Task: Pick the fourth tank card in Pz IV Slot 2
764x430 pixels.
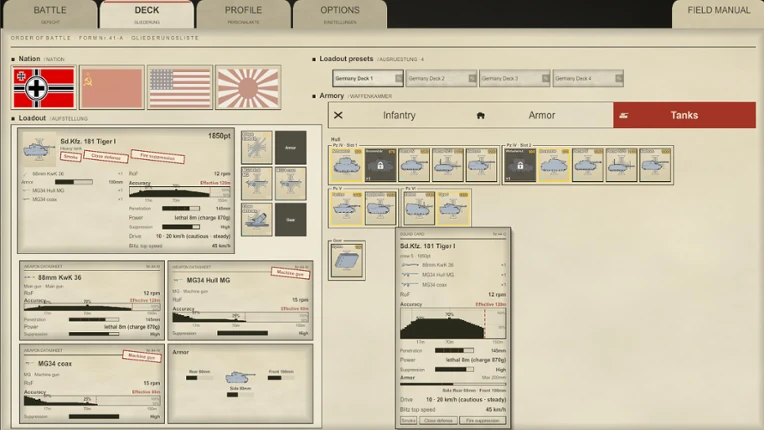Action: pos(622,165)
